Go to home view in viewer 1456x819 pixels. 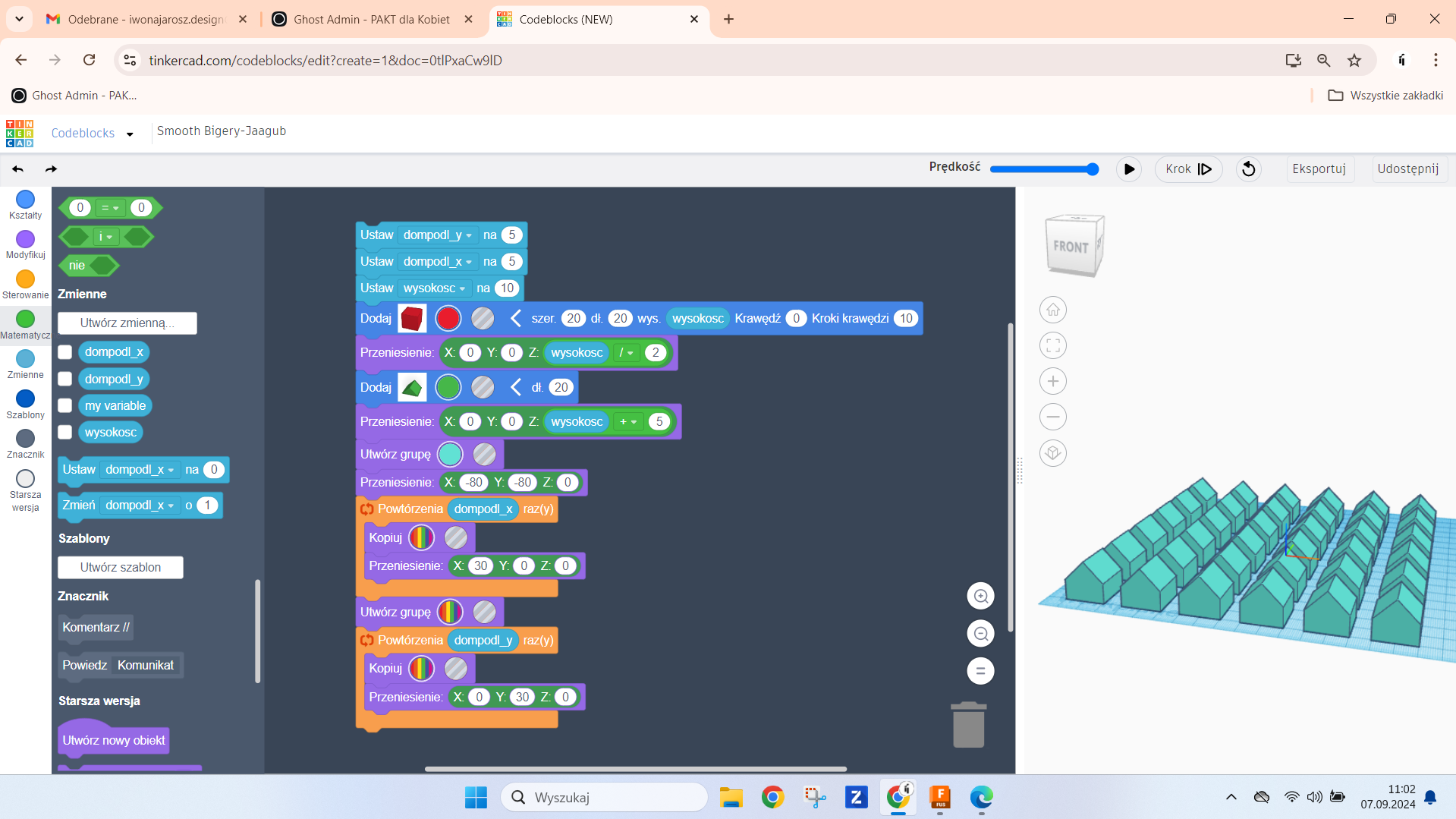tap(1053, 310)
